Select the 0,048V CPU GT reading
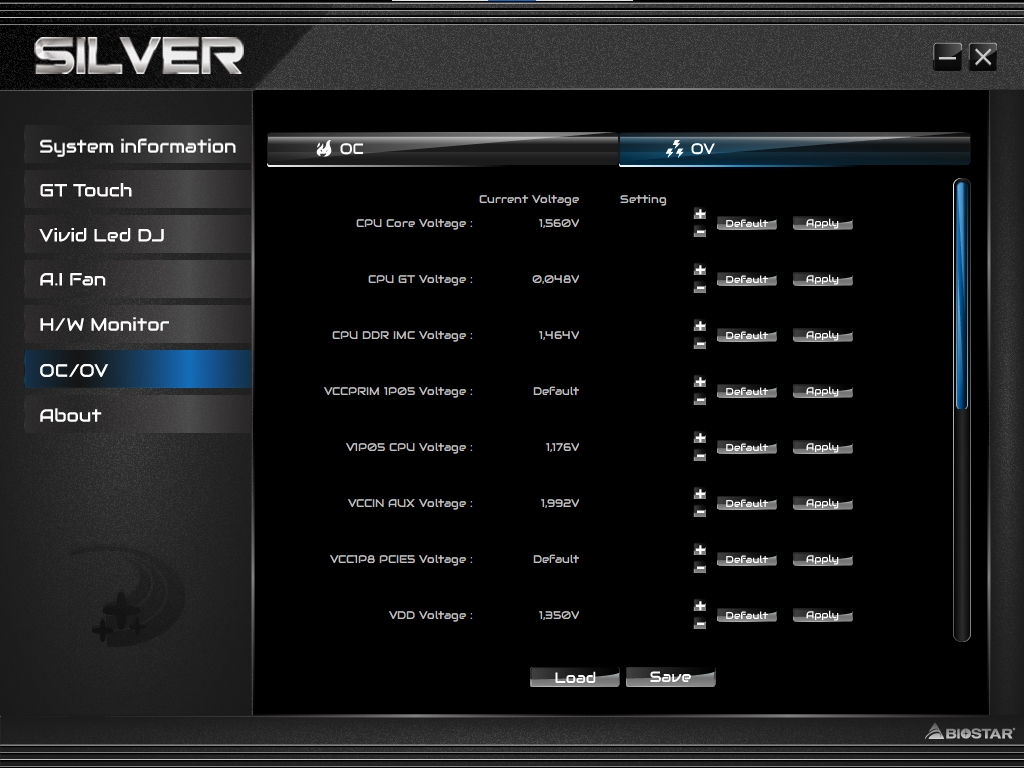 556,280
